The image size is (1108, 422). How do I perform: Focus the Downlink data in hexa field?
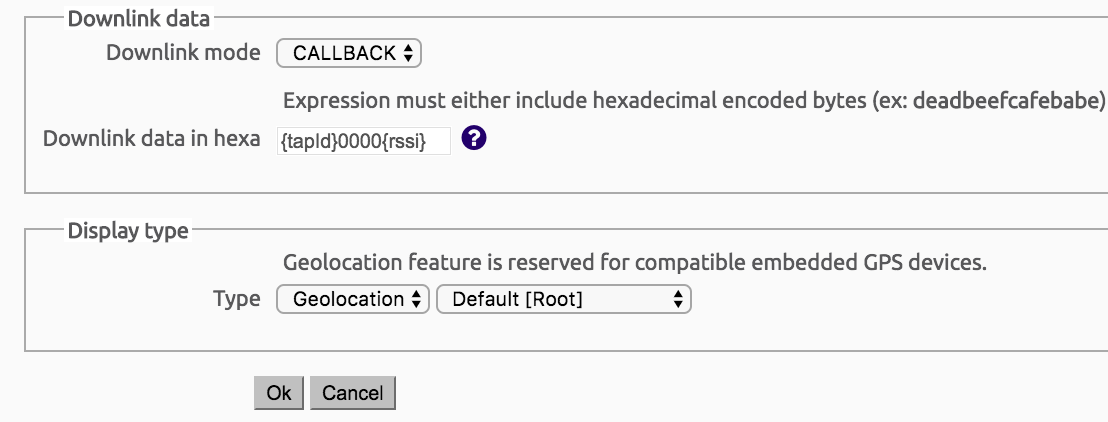(363, 141)
